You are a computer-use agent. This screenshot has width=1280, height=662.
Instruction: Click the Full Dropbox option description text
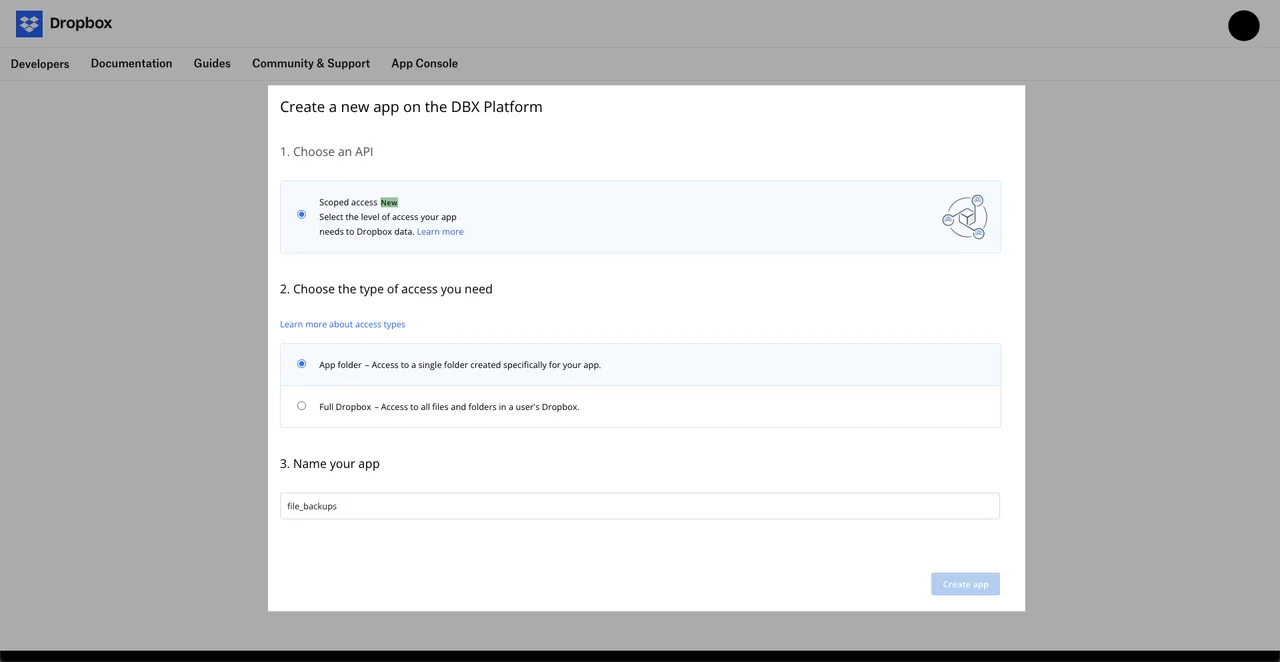click(449, 407)
